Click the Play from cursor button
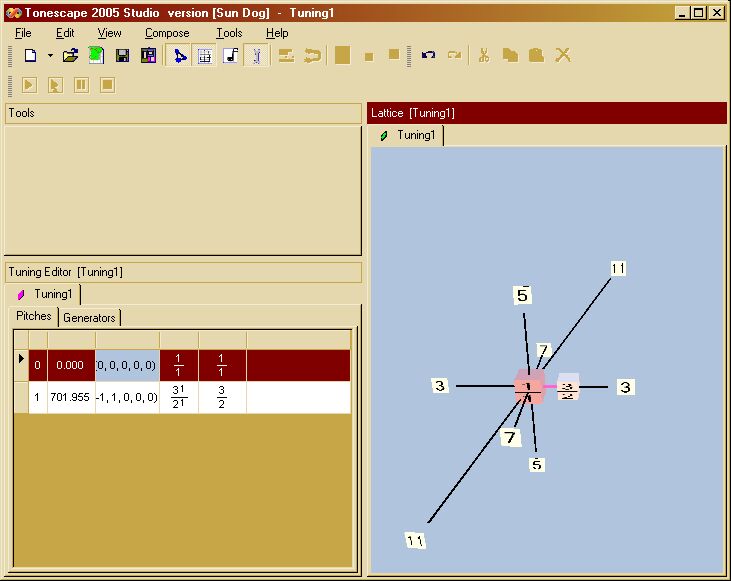This screenshot has width=731, height=581. pyautogui.click(x=55, y=85)
